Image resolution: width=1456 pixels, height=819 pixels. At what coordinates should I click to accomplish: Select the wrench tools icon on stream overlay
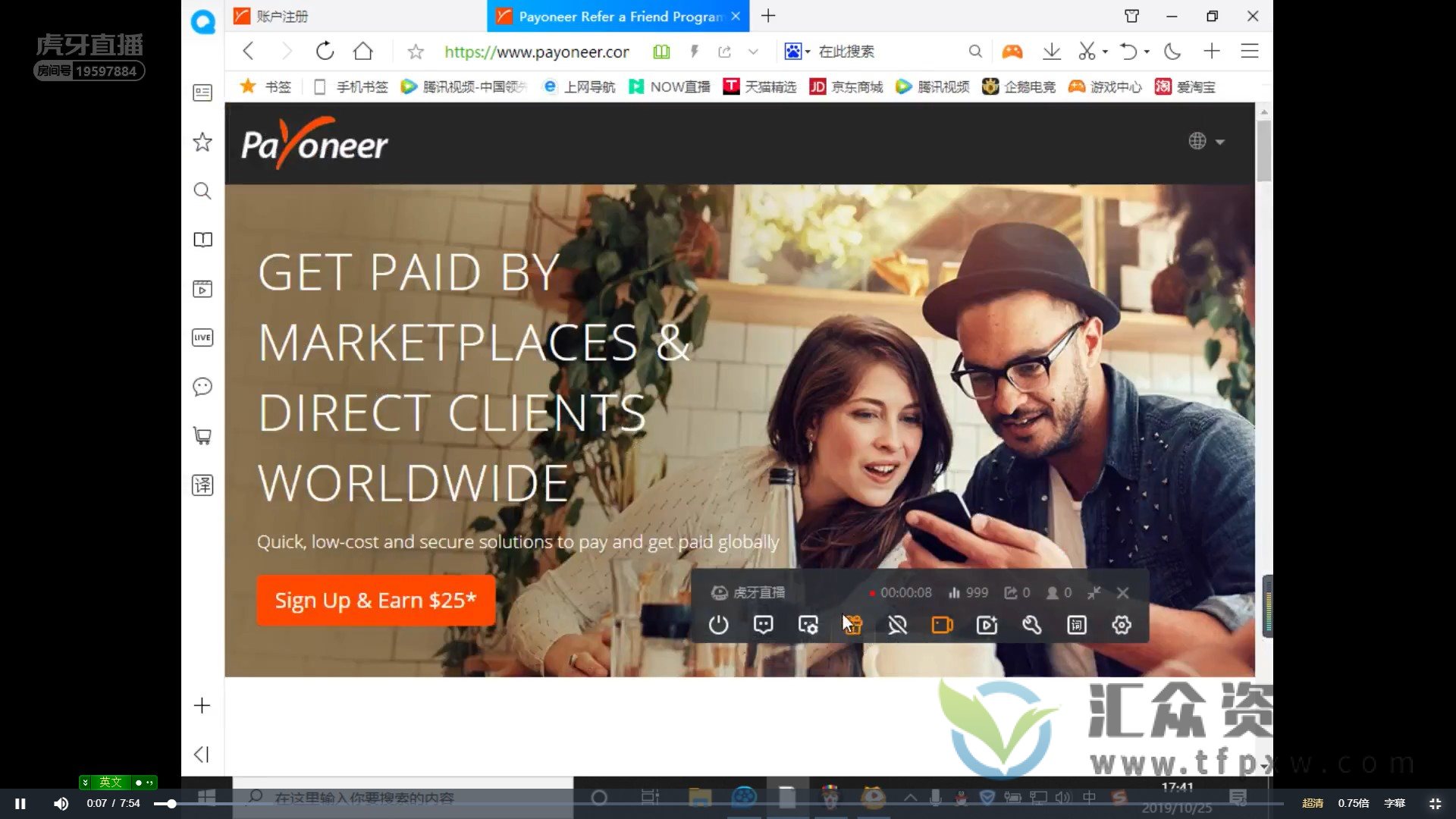(1031, 624)
